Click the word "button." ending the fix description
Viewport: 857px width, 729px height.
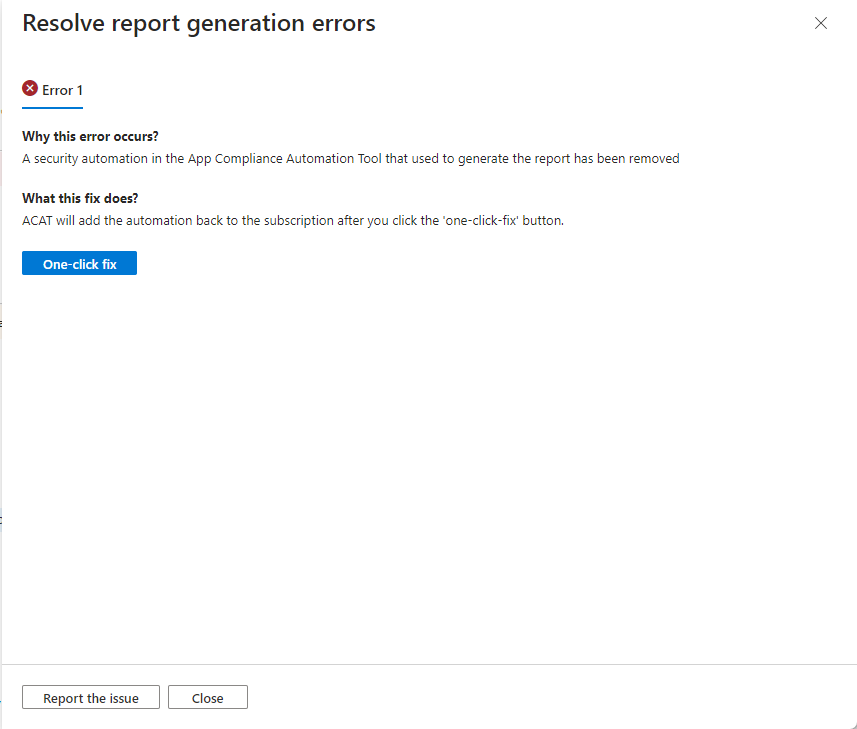(543, 220)
